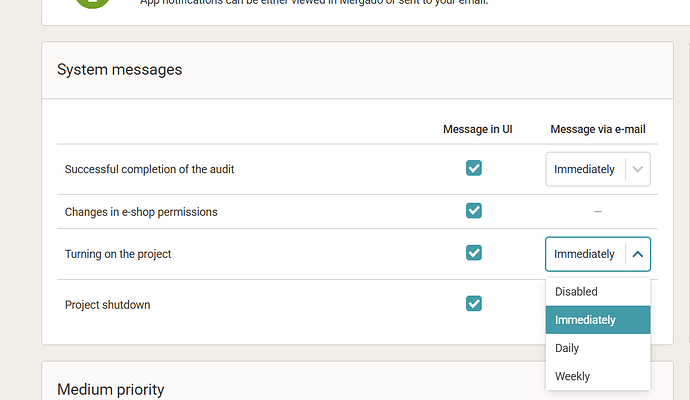Collapse the open dropdown using its up chevron

638,254
